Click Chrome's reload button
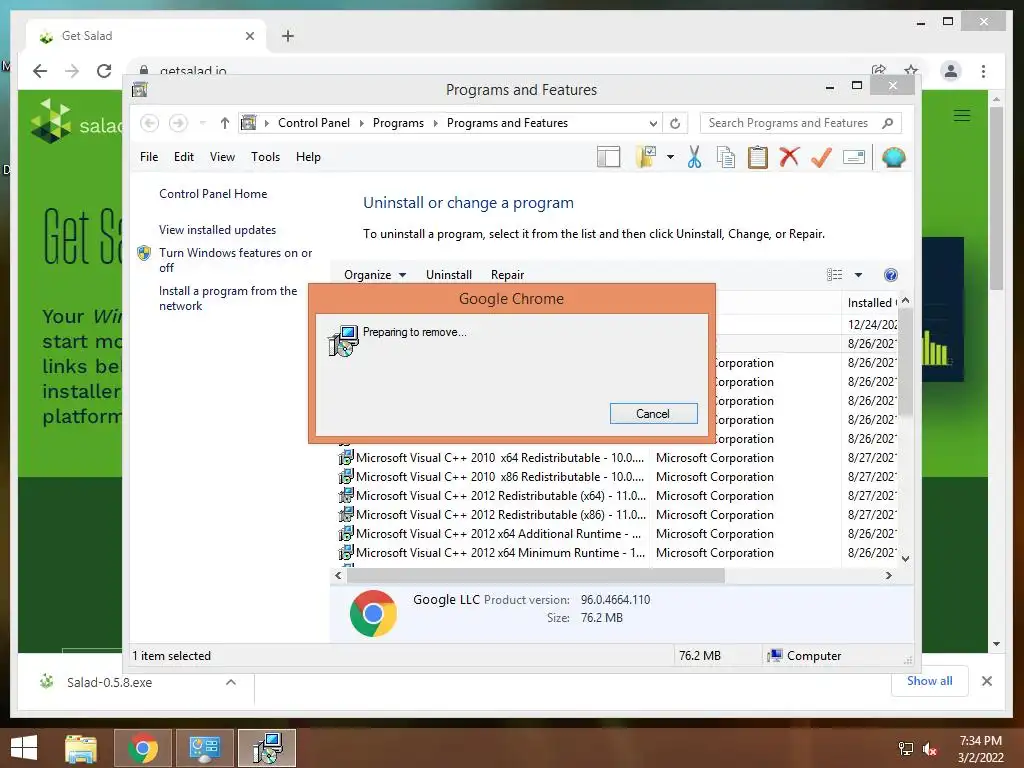This screenshot has width=1024, height=768. point(104,71)
